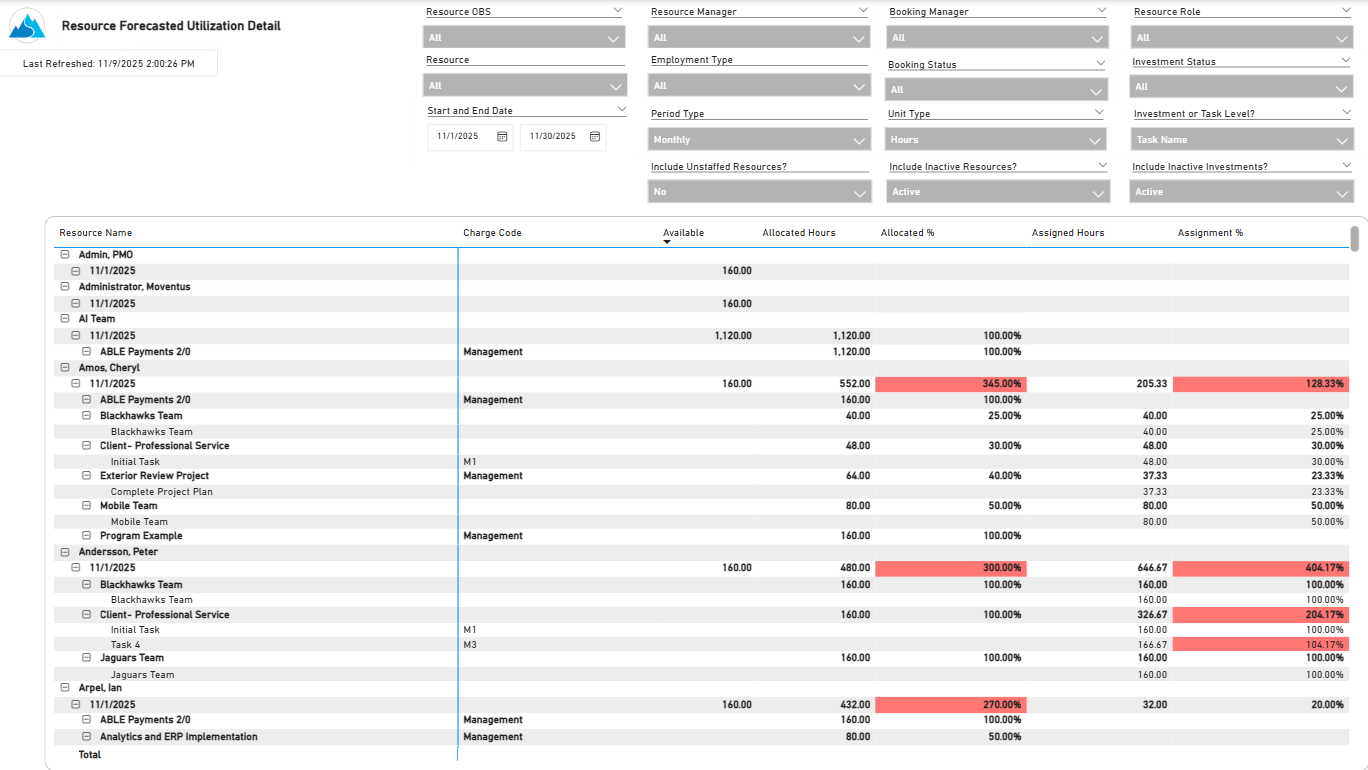Open the end date calendar picker
Screen dimensions: 1368x770
594,136
